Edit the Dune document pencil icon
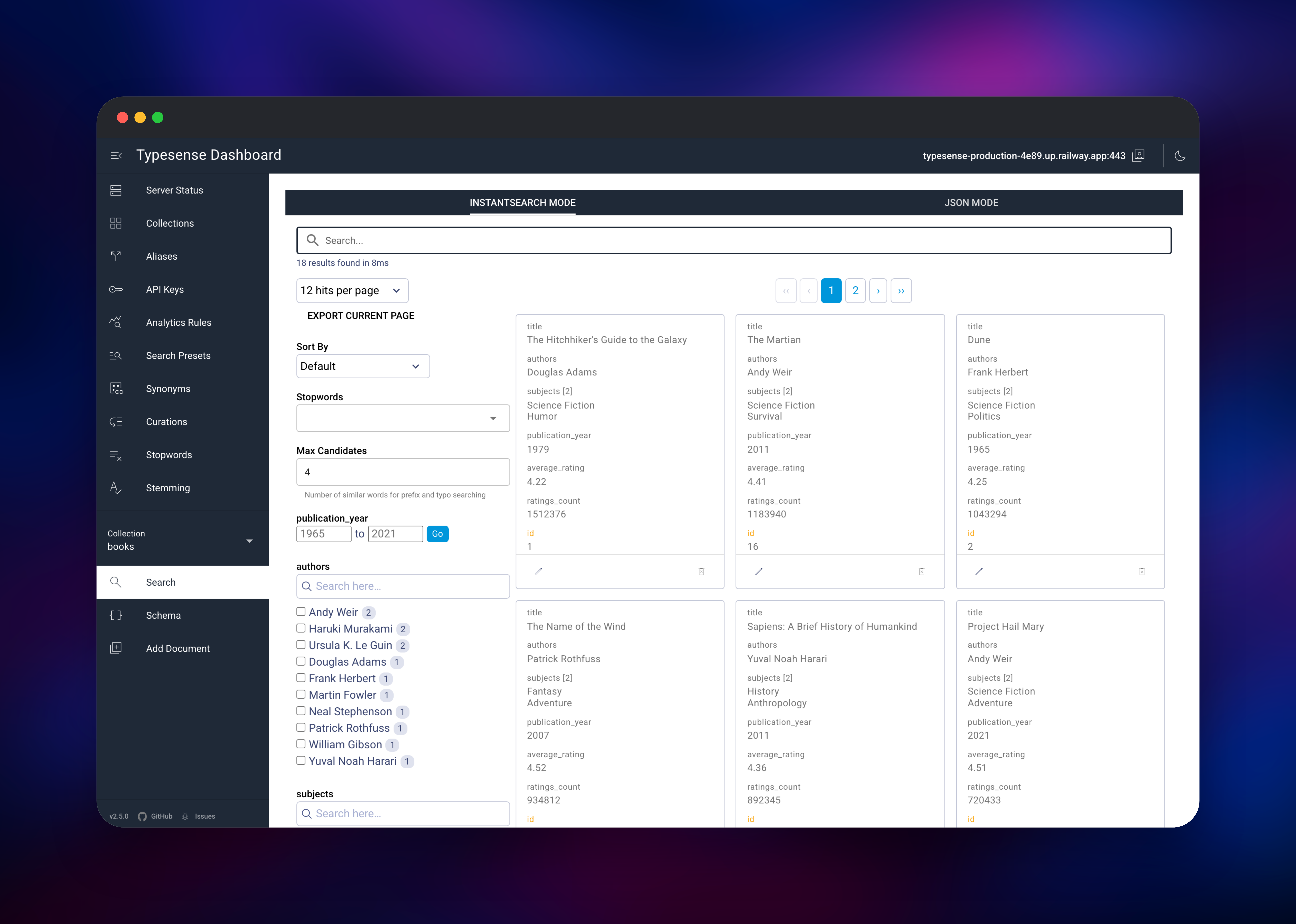 pos(979,571)
